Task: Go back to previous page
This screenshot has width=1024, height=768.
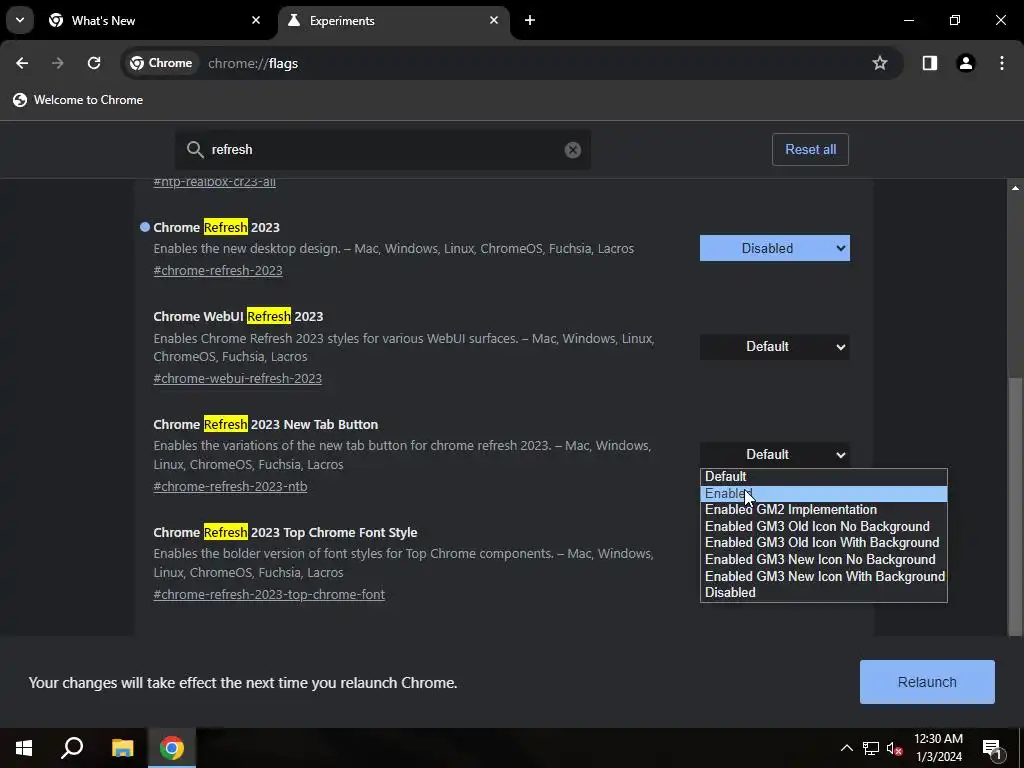Action: (22, 63)
